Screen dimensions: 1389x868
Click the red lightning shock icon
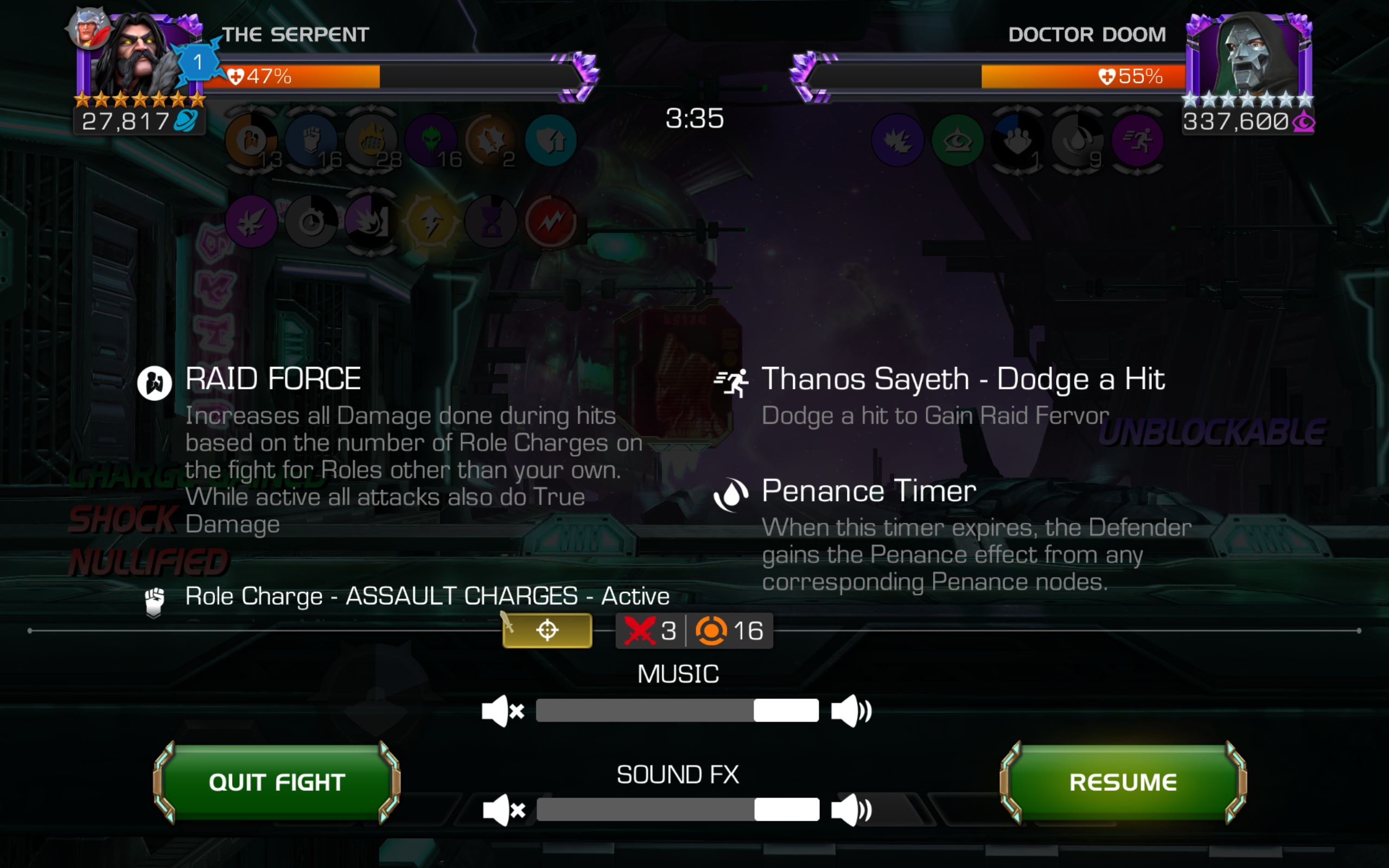pyautogui.click(x=550, y=221)
